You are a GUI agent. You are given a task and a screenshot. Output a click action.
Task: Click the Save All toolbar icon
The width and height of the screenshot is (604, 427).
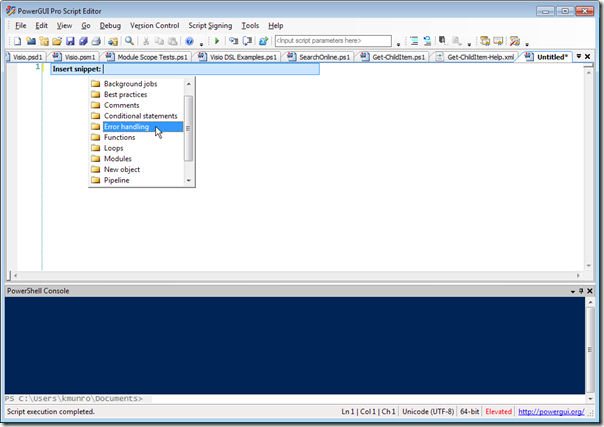point(83,41)
